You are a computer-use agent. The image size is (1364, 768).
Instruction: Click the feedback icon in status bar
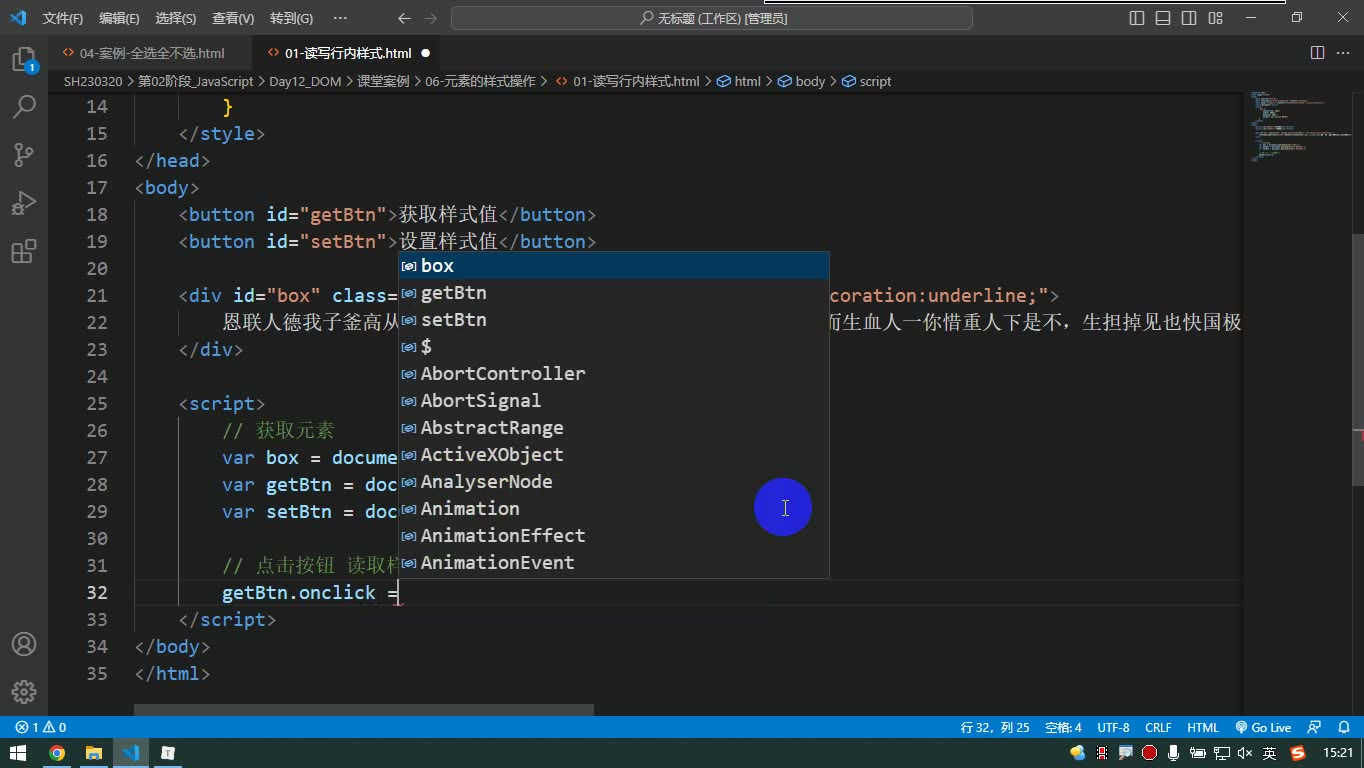[x=1315, y=727]
